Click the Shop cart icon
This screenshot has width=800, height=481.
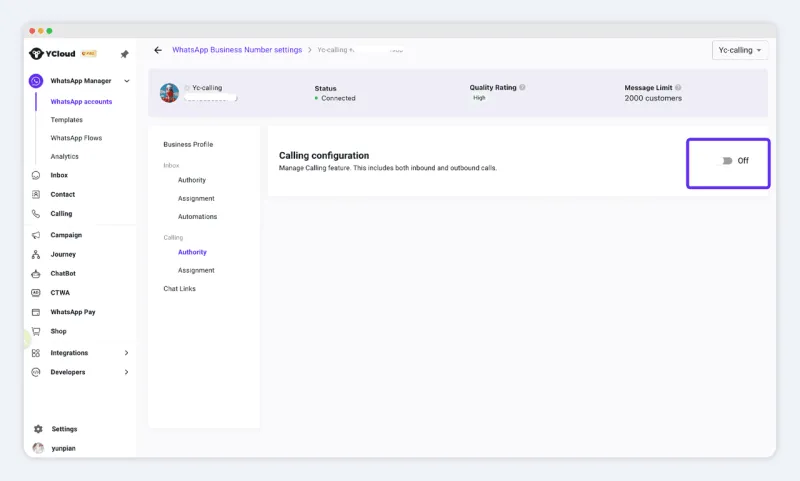[x=36, y=331]
